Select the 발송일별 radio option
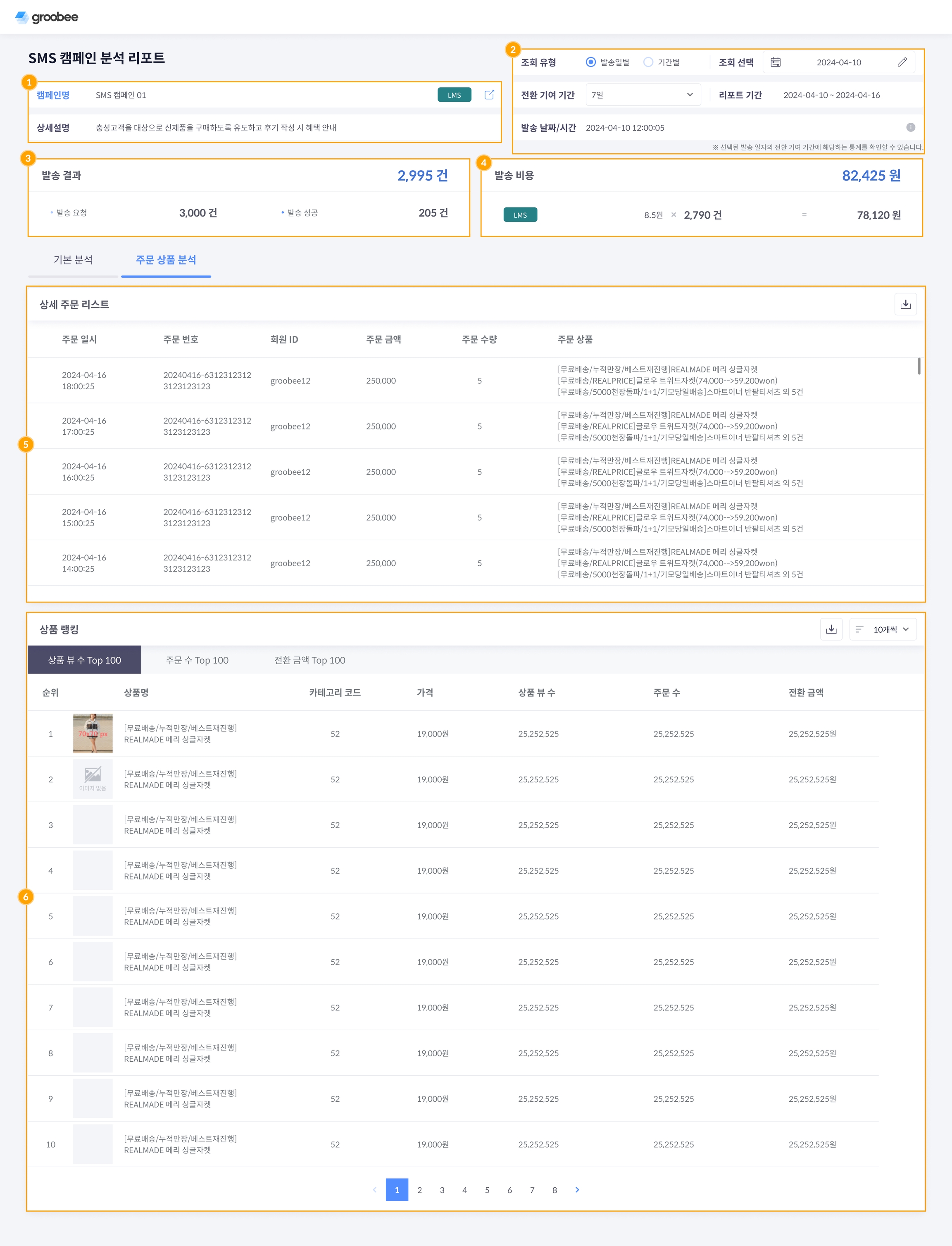952x1246 pixels. pyautogui.click(x=590, y=62)
